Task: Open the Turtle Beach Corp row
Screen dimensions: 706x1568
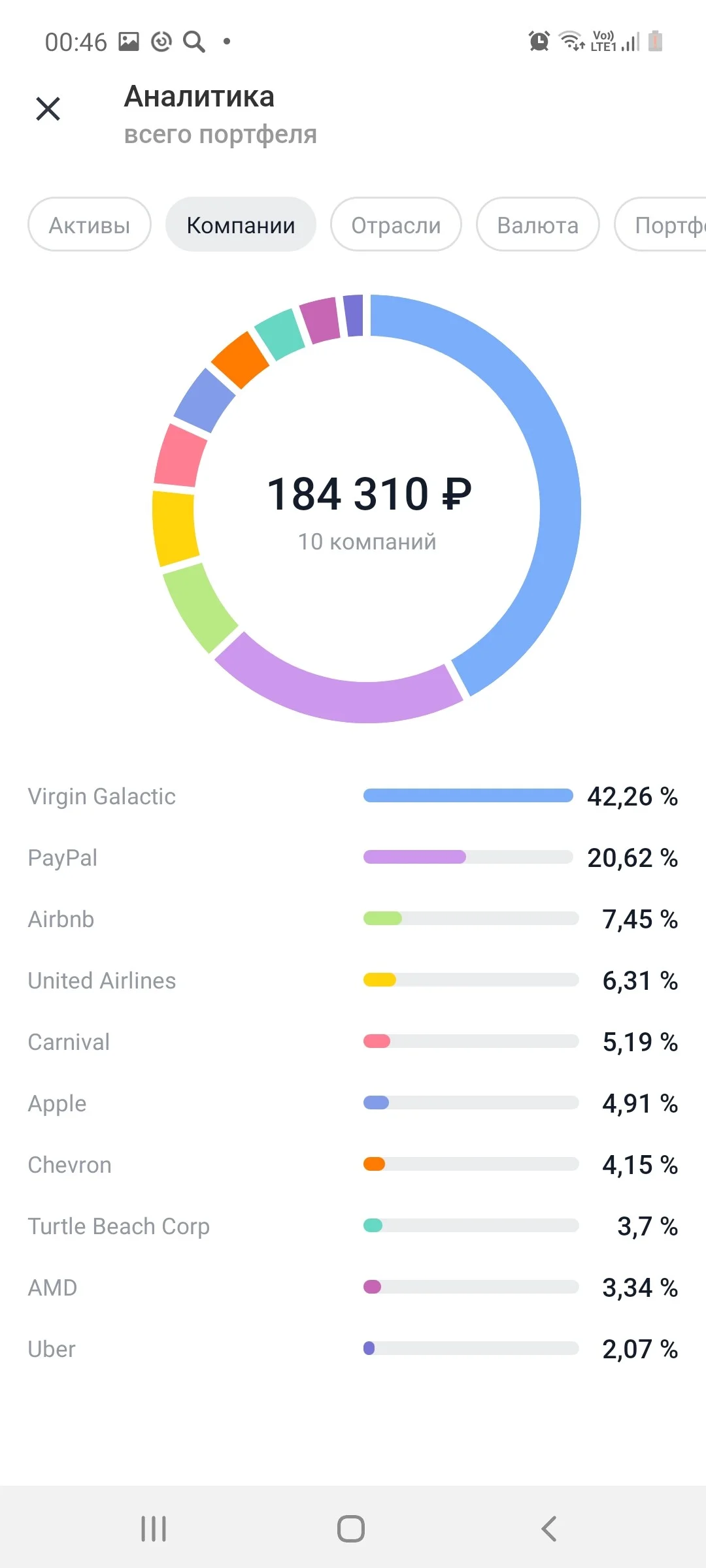Action: pyautogui.click(x=353, y=1226)
